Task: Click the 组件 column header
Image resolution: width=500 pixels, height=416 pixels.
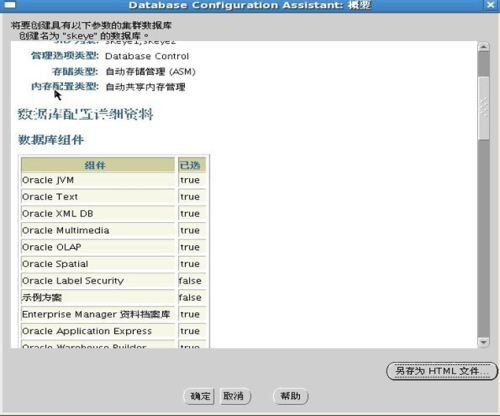Action: point(98,165)
